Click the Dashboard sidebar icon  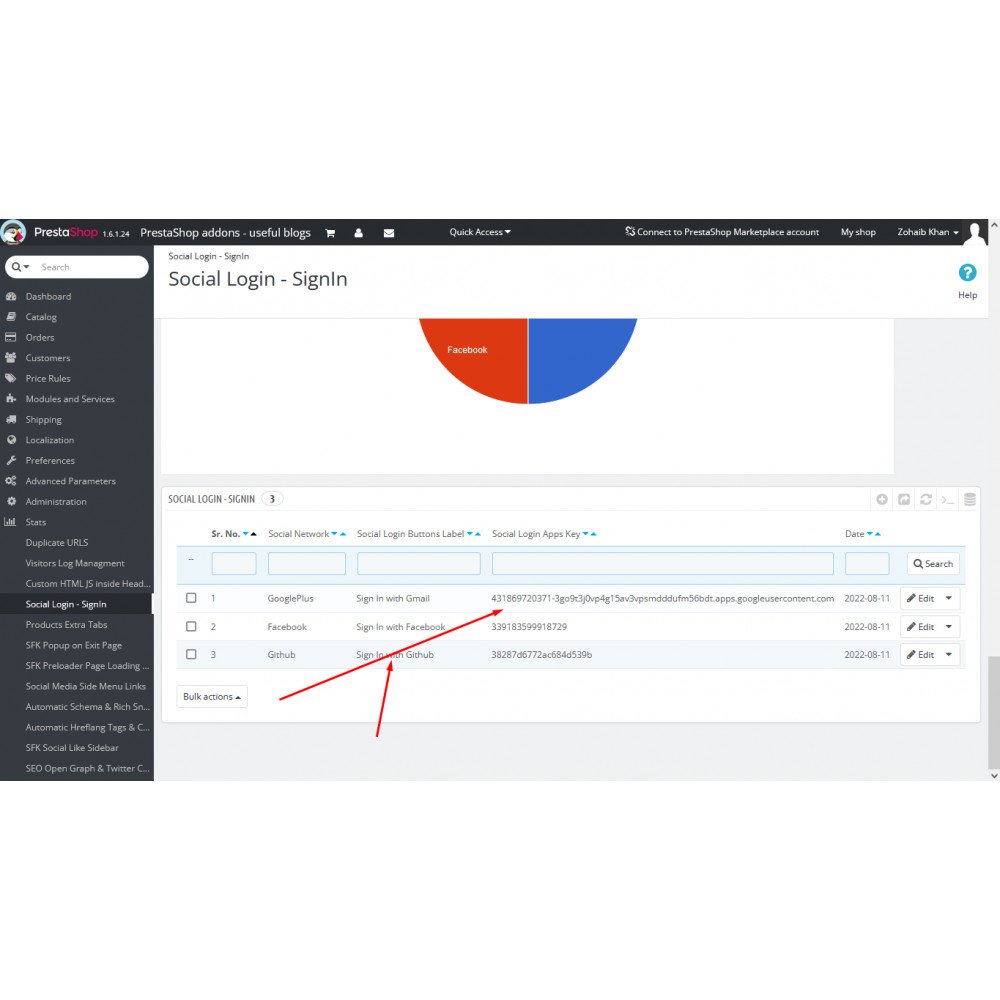[x=11, y=296]
